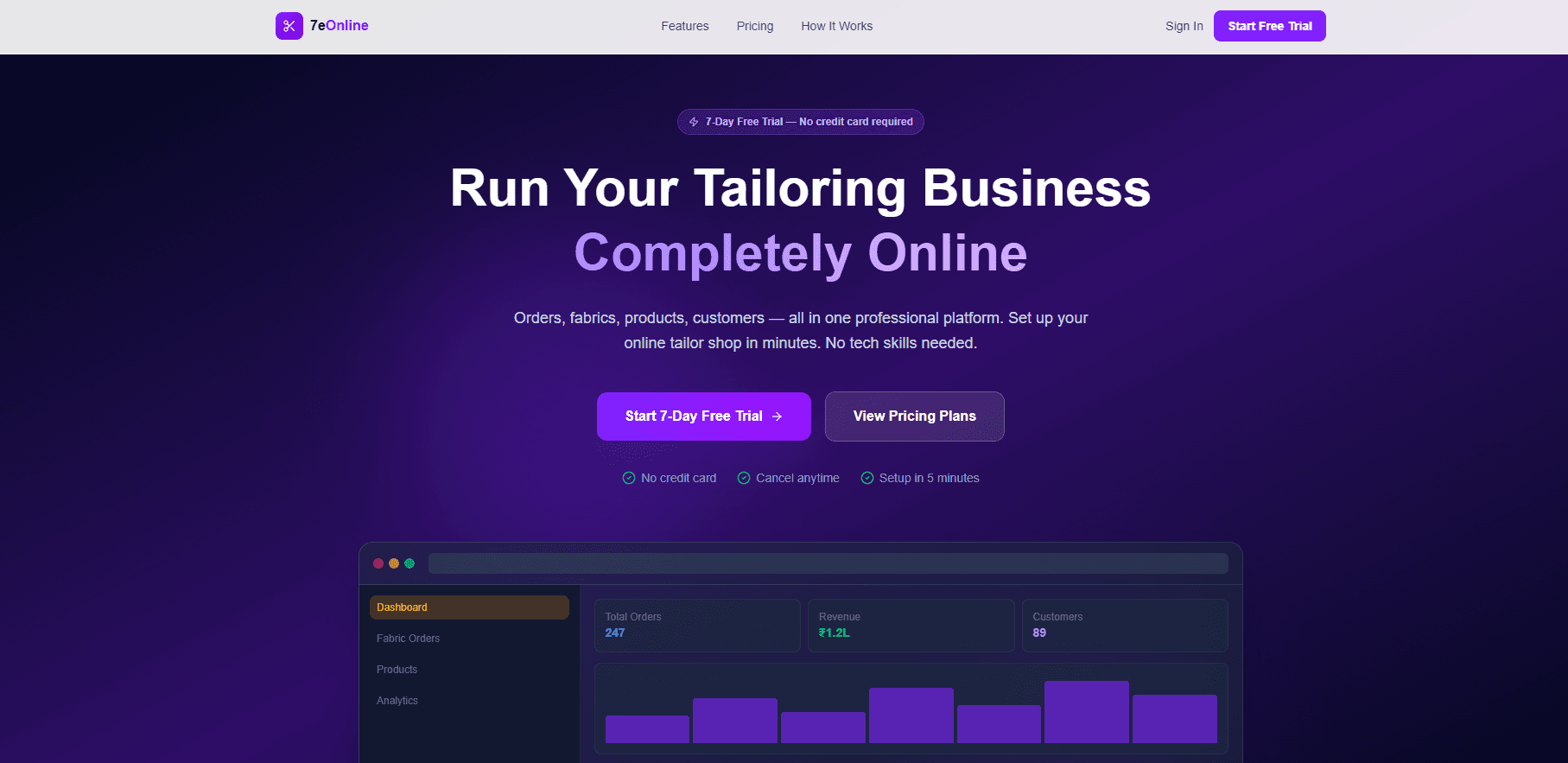
Task: Click the Total Orders 247 card
Action: [x=697, y=626]
